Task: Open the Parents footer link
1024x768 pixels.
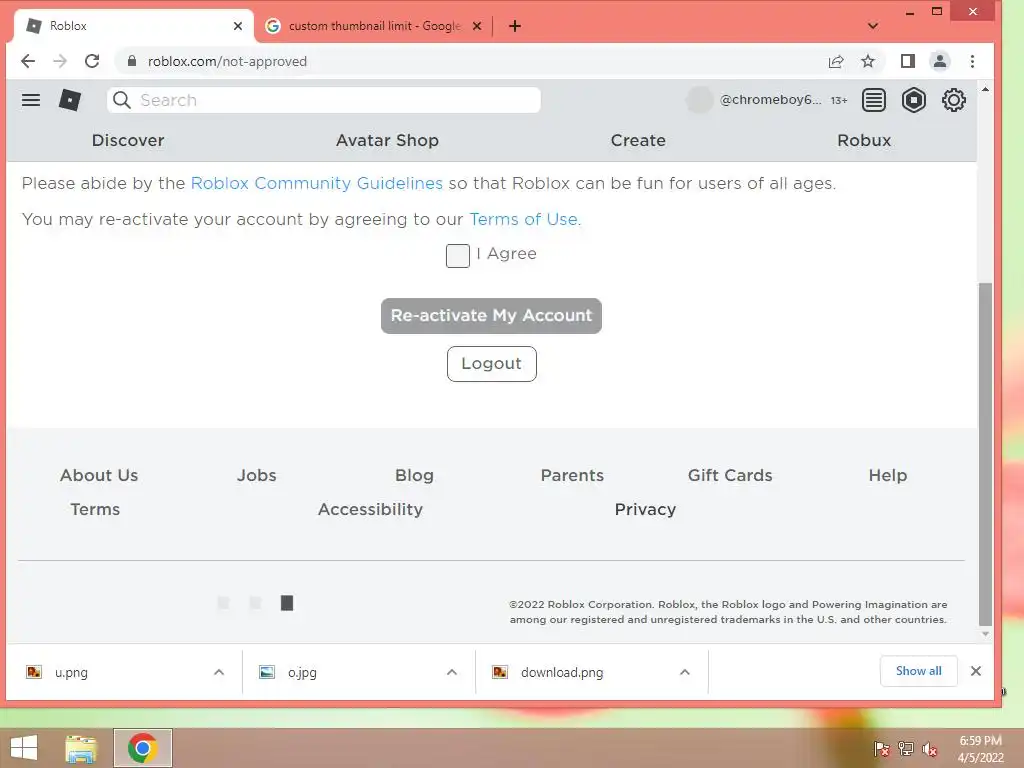Action: point(572,475)
